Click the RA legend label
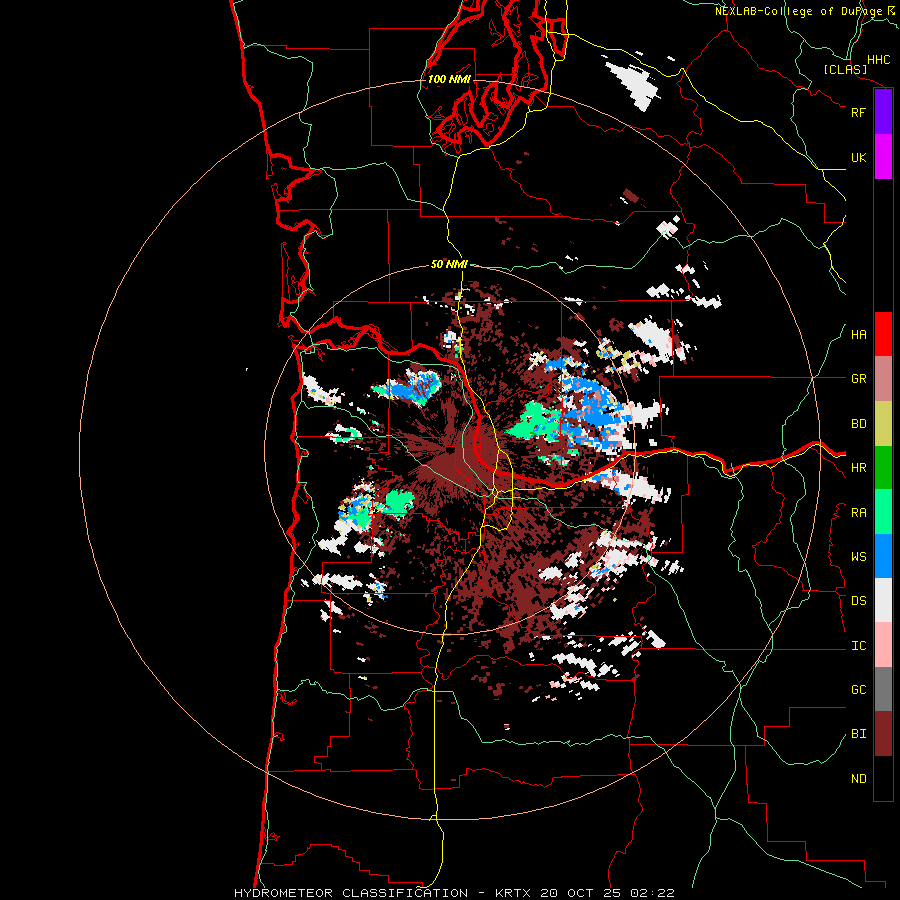 pyautogui.click(x=858, y=513)
